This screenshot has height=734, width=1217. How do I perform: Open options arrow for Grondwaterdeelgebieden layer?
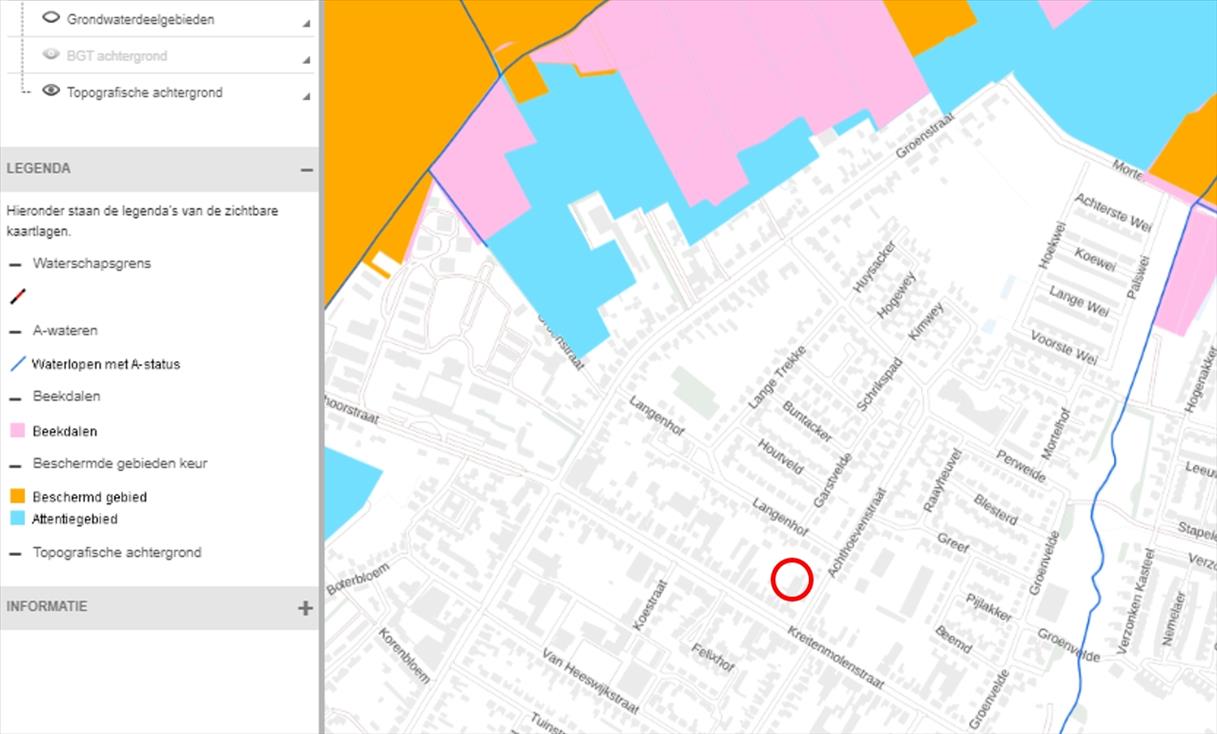coord(306,23)
